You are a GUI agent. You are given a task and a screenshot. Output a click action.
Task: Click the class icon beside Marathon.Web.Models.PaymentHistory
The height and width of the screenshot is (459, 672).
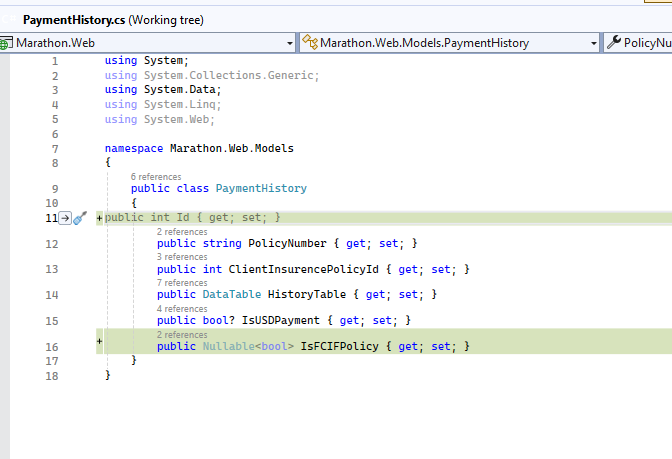[312, 43]
